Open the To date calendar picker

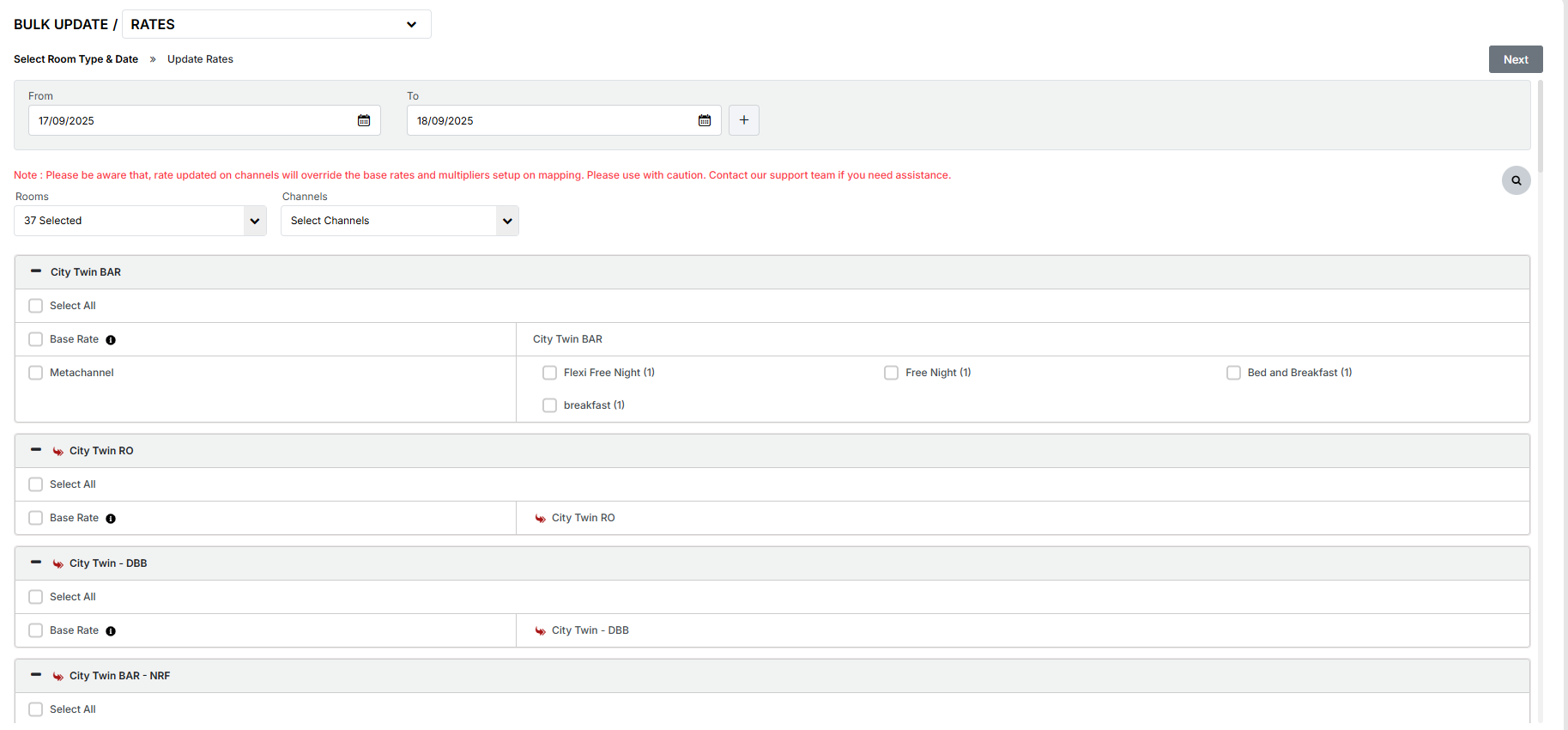click(x=705, y=120)
